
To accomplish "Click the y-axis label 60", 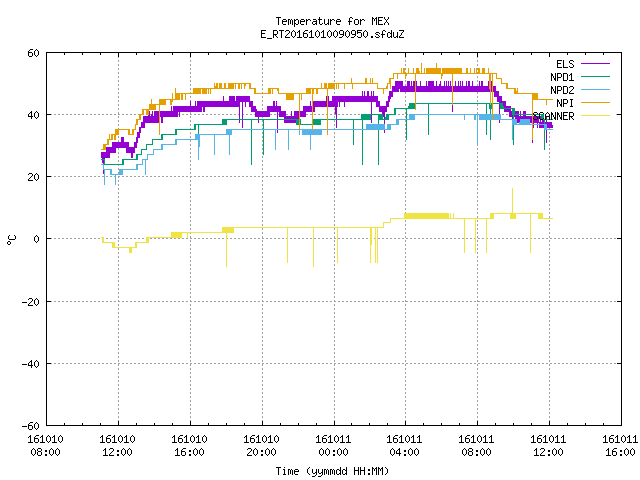I will 33,53.
